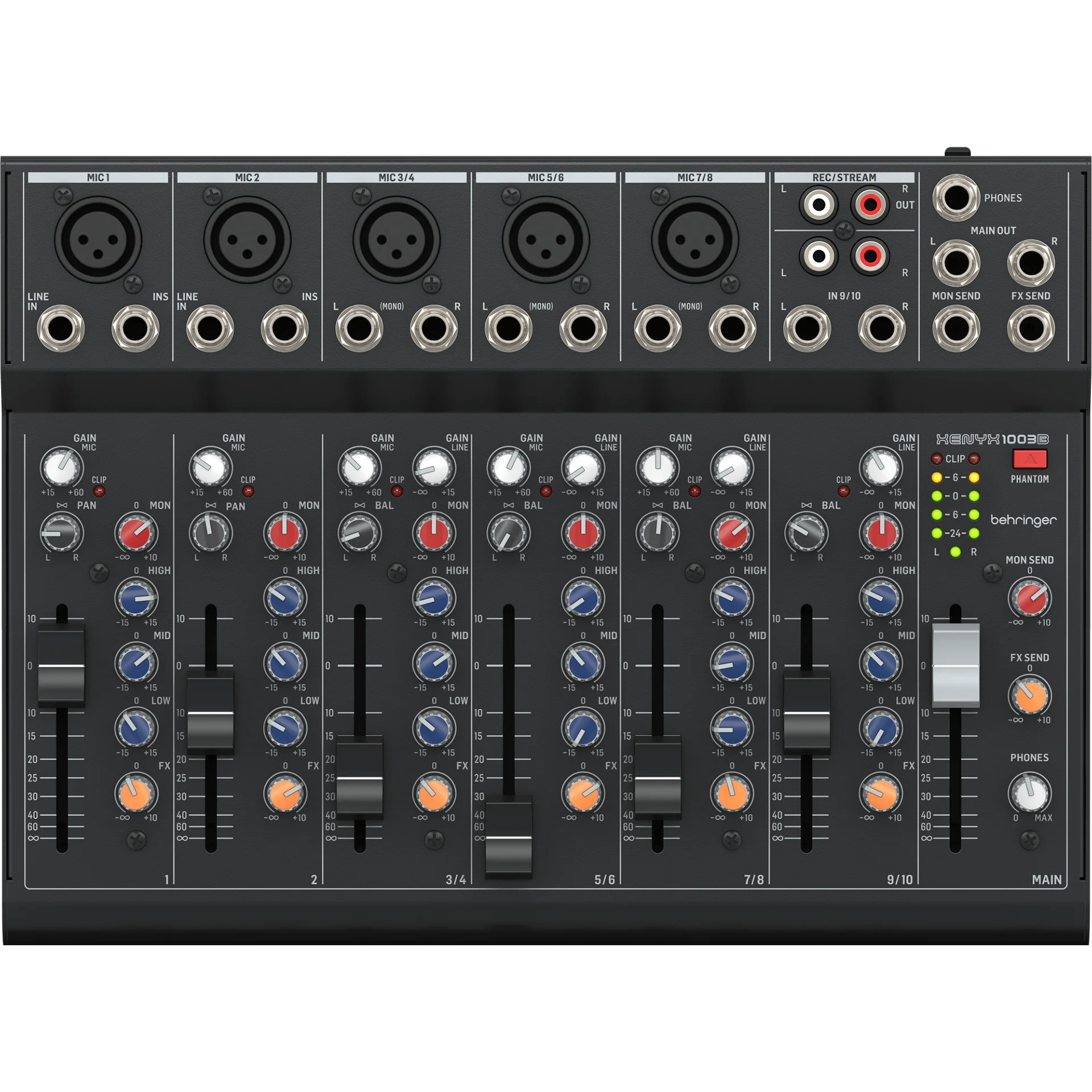The width and height of the screenshot is (1092, 1092).
Task: Click the behringer logo text
Action: pyautogui.click(x=1024, y=520)
